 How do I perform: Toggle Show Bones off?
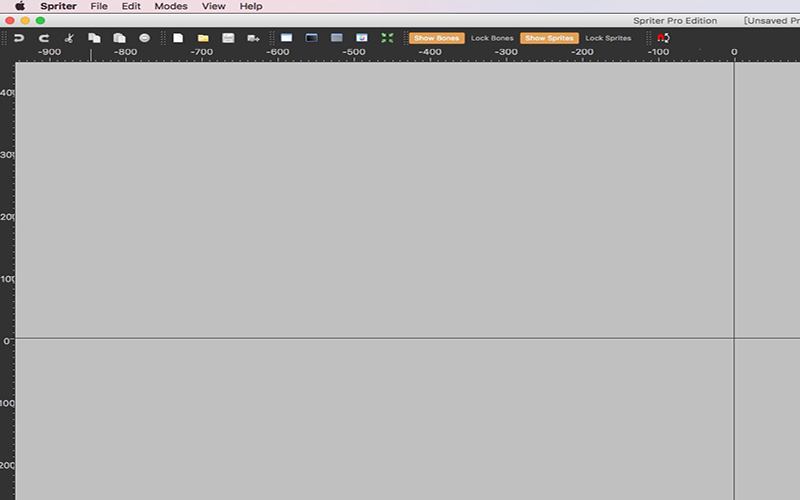437,38
